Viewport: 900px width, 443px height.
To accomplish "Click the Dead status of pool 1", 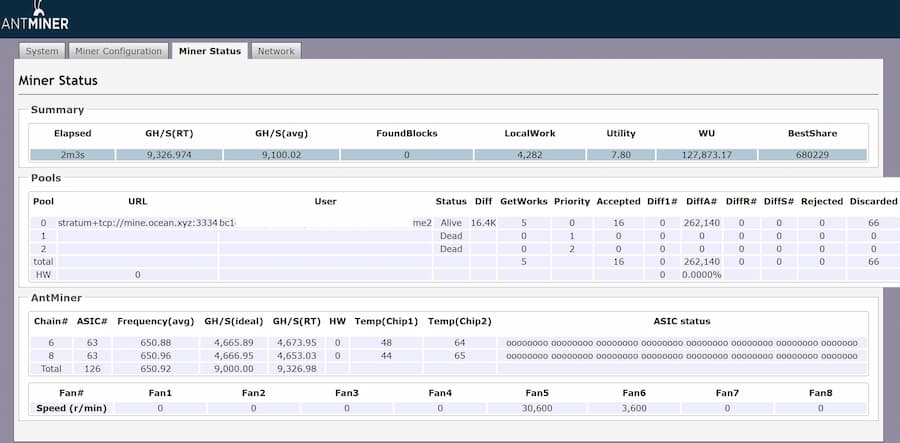I will point(451,236).
